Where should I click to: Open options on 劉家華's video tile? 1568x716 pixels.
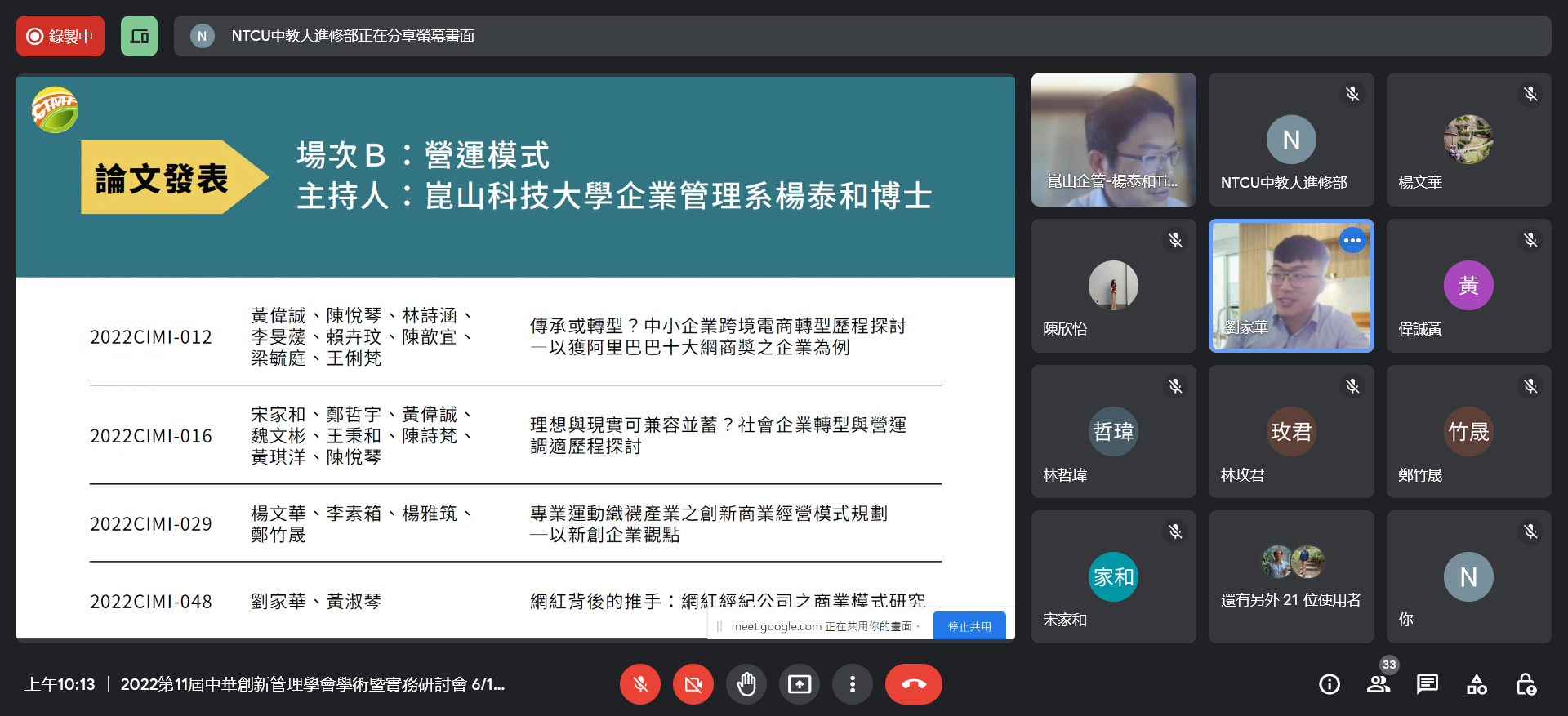click(x=1352, y=240)
